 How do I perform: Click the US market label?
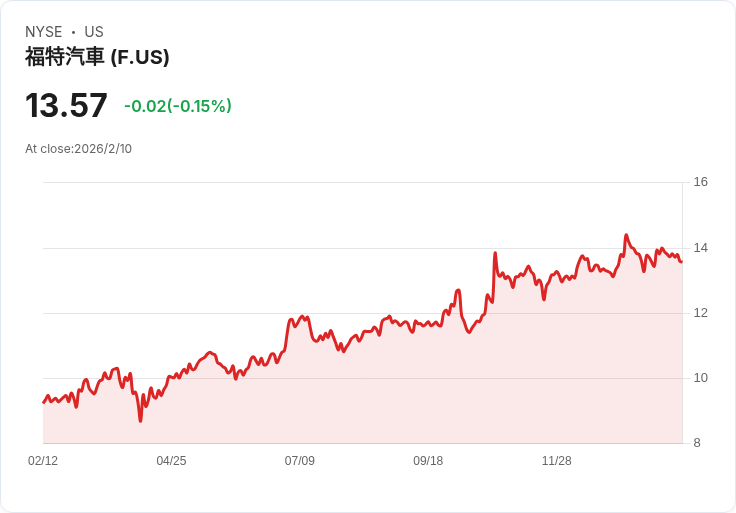(94, 32)
